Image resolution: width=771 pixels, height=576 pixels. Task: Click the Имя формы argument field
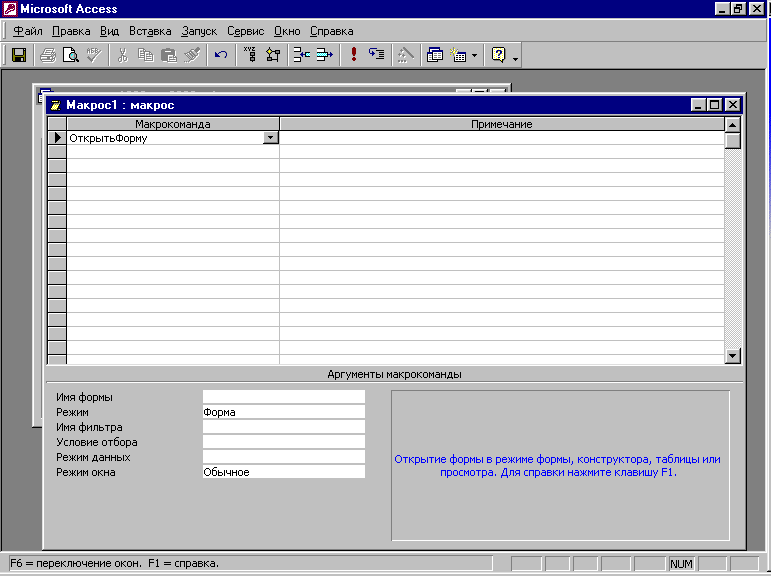pos(284,397)
